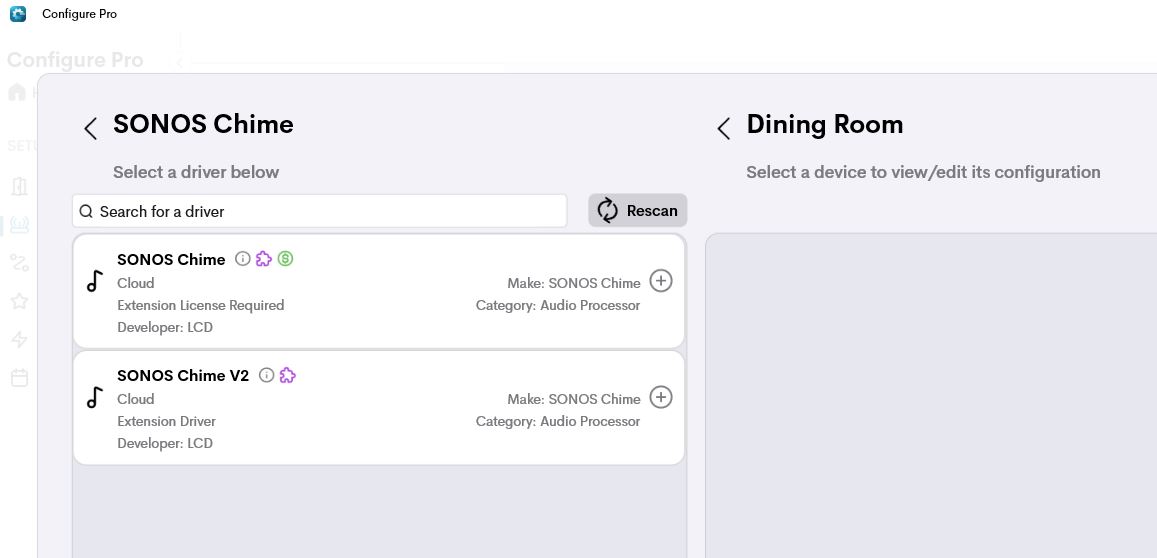Screen dimensions: 1157x558
Task: Click music note icon of SONOS Chime V2
Action: (94, 397)
